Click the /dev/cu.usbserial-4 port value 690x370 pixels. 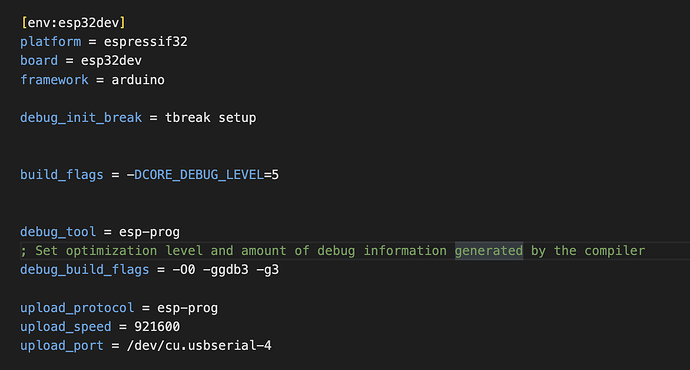[x=199, y=346]
